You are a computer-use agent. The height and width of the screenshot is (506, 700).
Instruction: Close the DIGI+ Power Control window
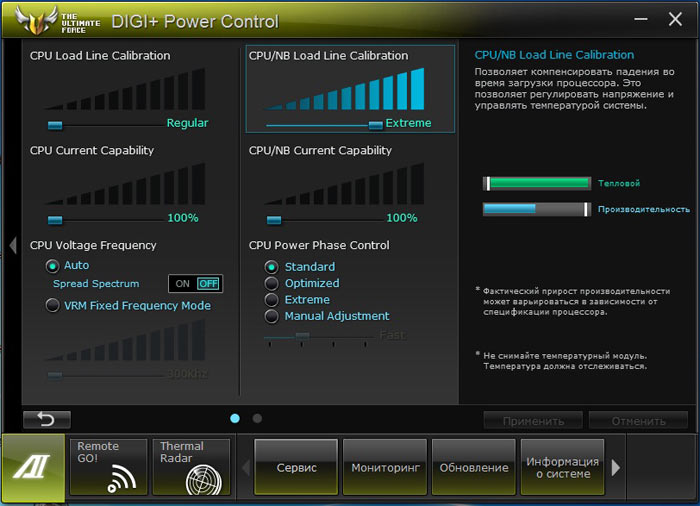pos(675,19)
